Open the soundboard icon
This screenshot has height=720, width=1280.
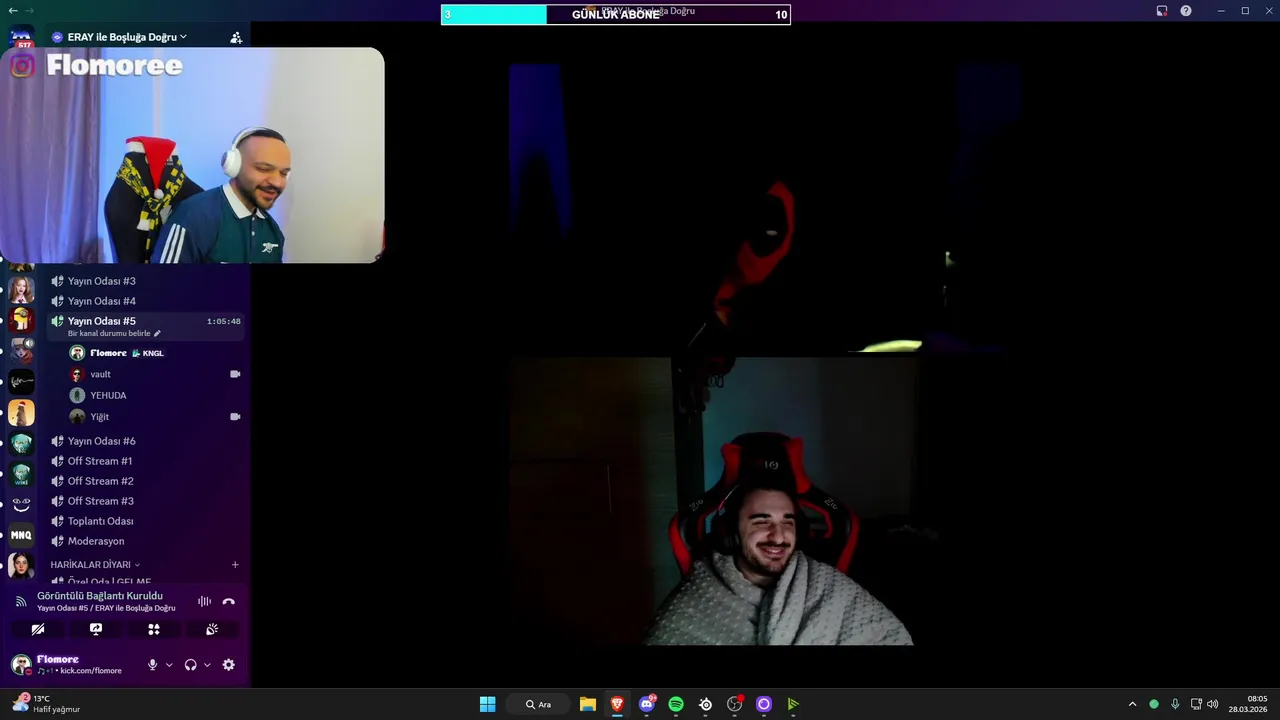pos(212,629)
